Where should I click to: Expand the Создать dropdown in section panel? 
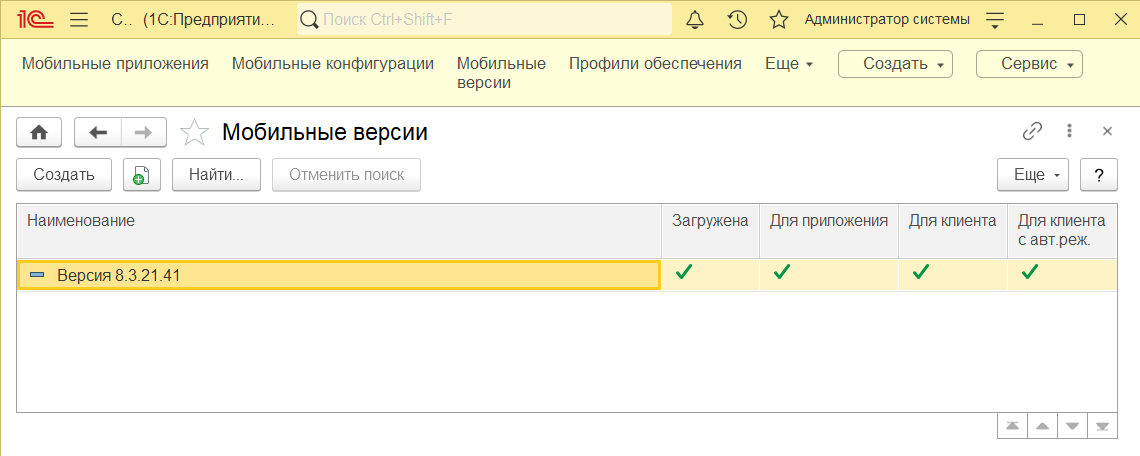pyautogui.click(x=895, y=64)
